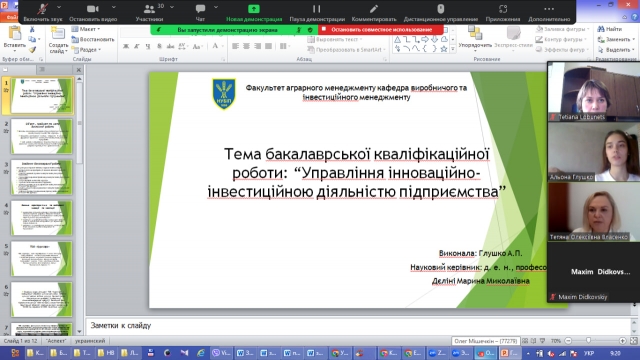
Task: Toggle italic (К) formatting
Action: [137, 46]
